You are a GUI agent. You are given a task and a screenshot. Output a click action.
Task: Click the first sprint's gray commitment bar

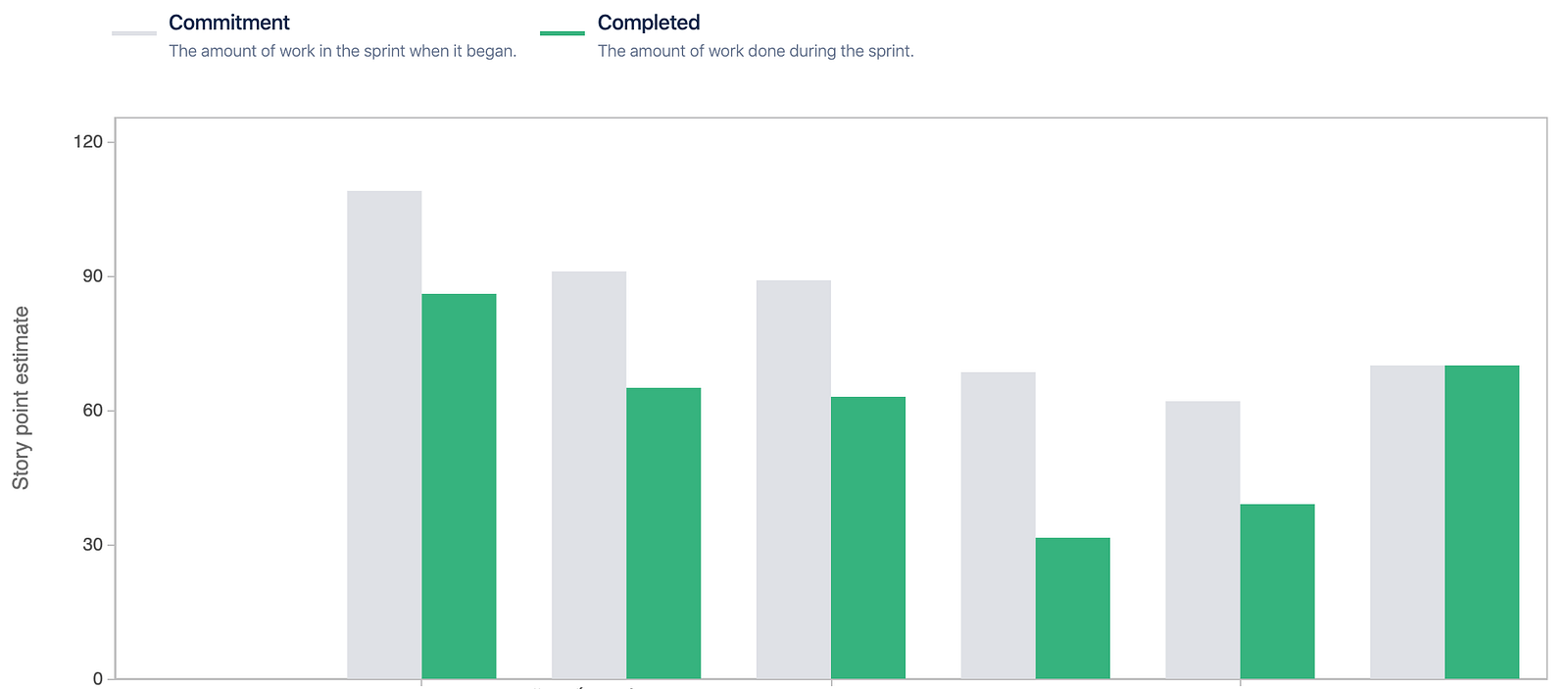[384, 434]
